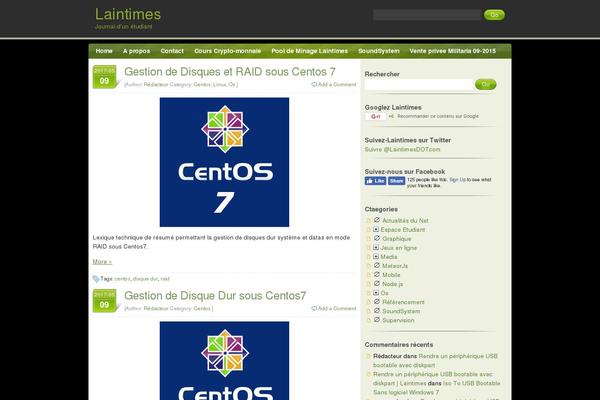Open MeteorJs category
600x400 pixels.
point(395,266)
